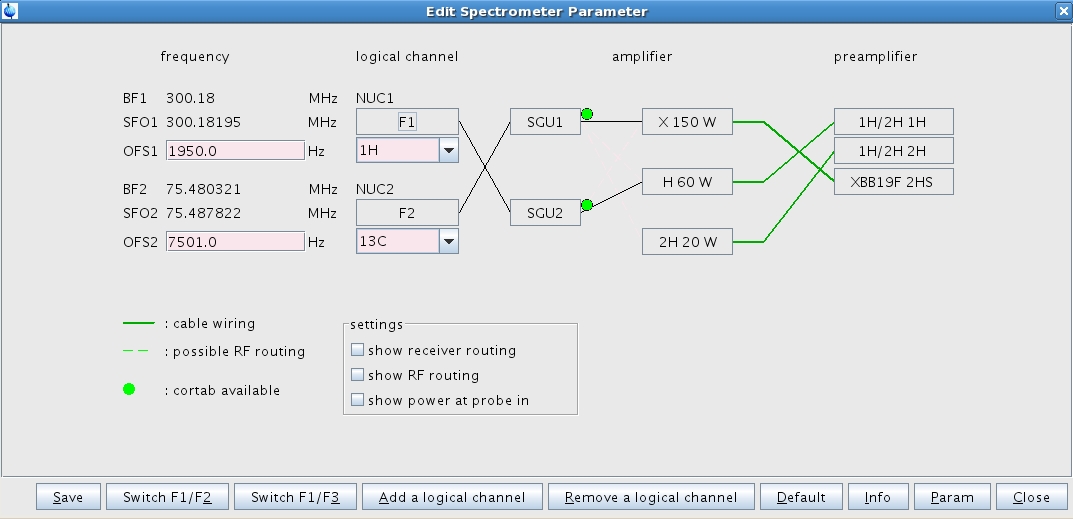Enable the show receiver routing checkbox
Screen dimensions: 1073x519
(x=358, y=350)
